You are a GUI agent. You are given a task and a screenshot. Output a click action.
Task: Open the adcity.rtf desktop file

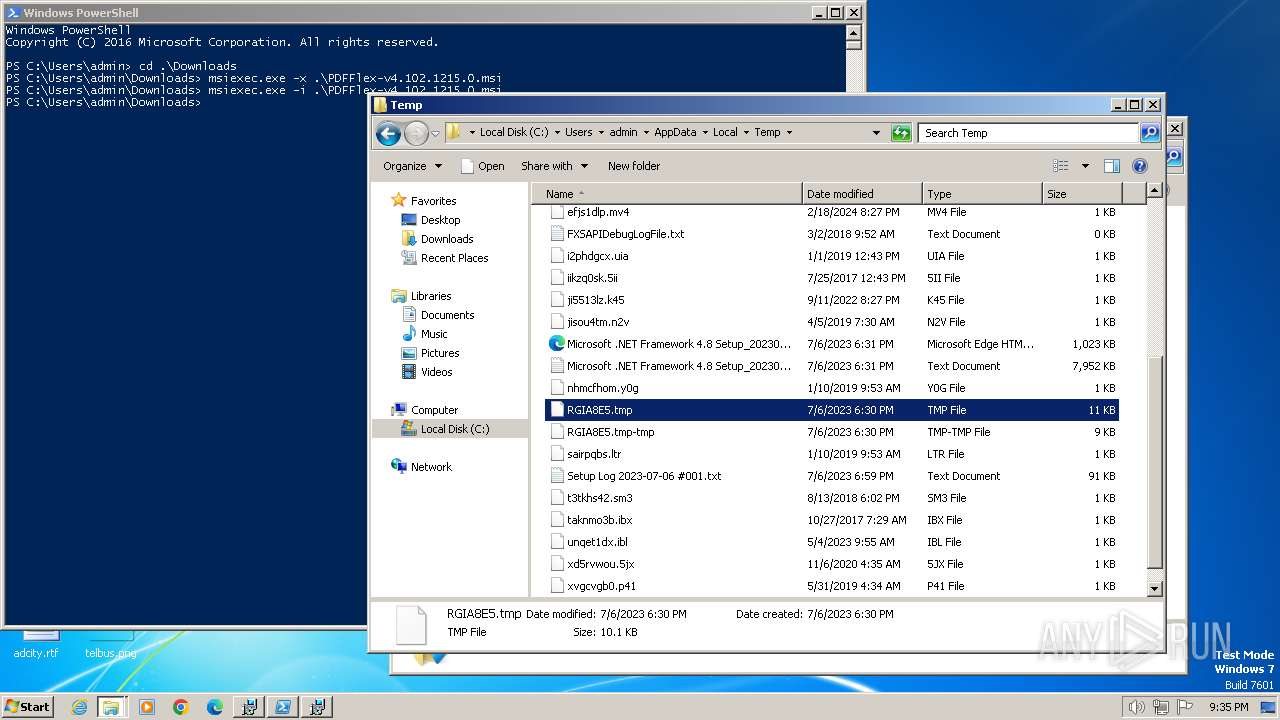36,645
